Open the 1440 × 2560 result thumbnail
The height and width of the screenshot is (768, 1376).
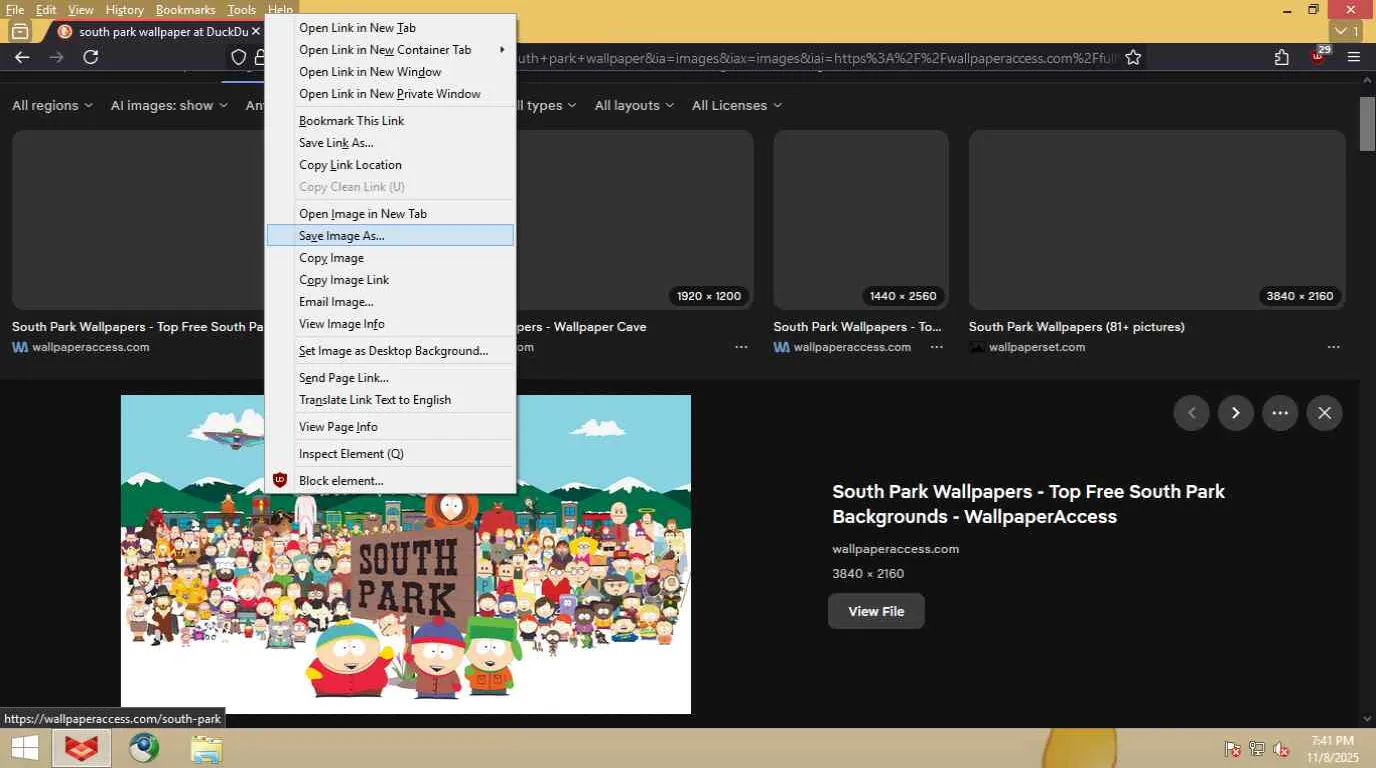[x=861, y=220]
